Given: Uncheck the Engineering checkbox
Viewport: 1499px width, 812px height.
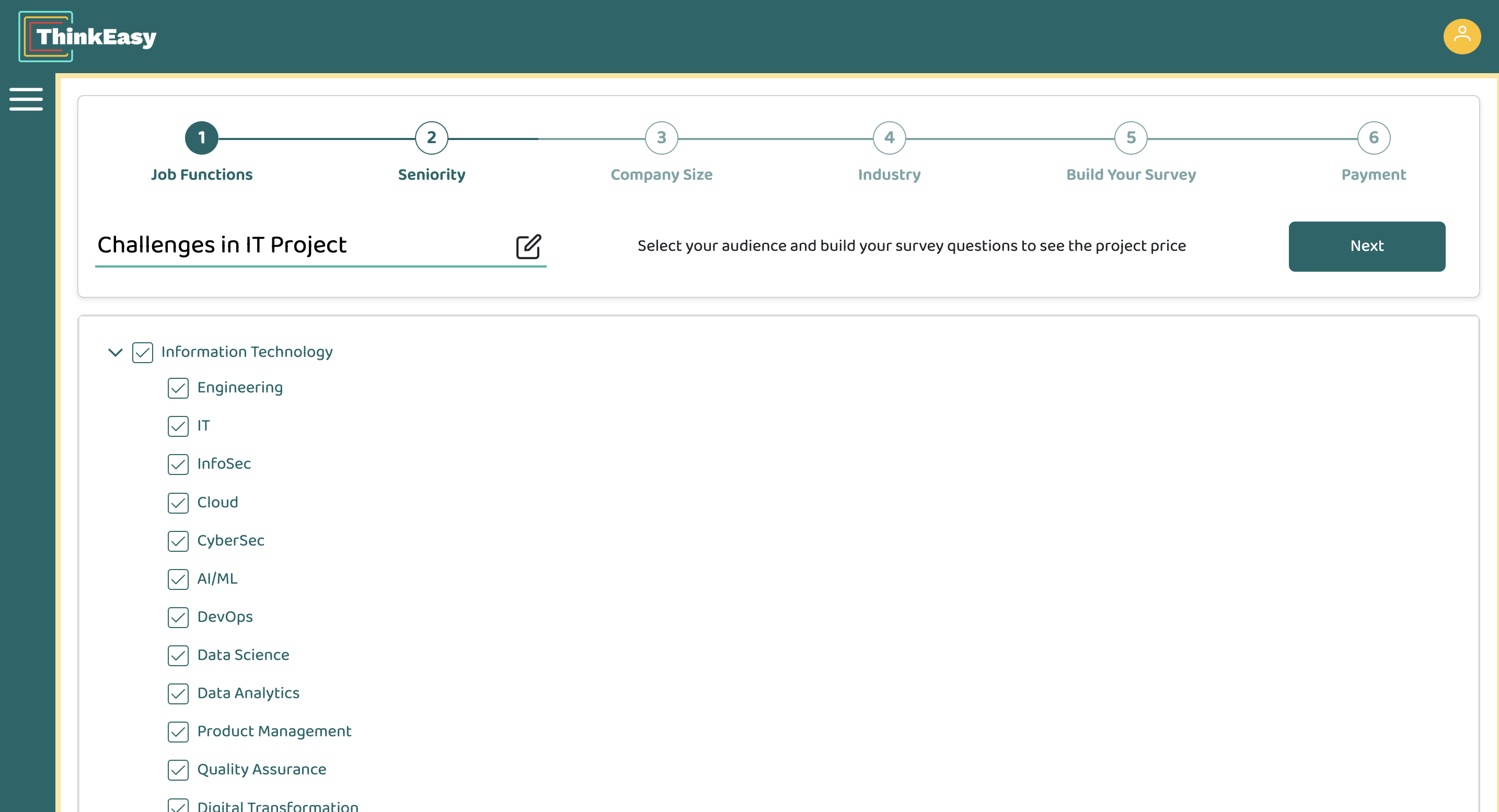Looking at the screenshot, I should click(x=178, y=388).
